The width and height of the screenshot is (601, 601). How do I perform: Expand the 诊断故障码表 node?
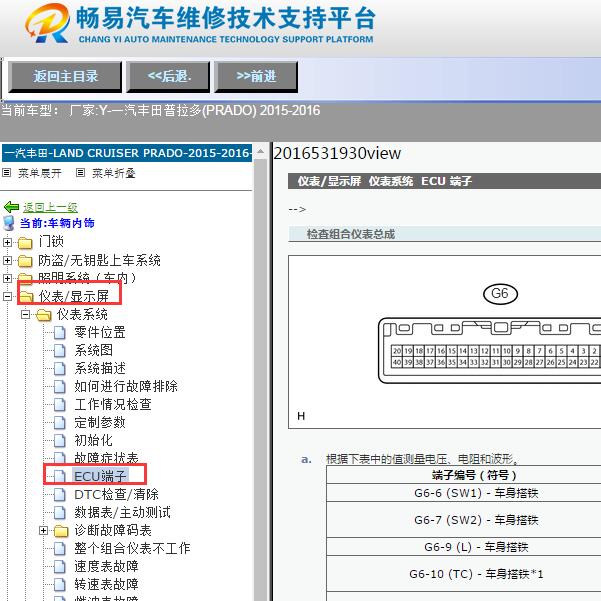(43, 531)
